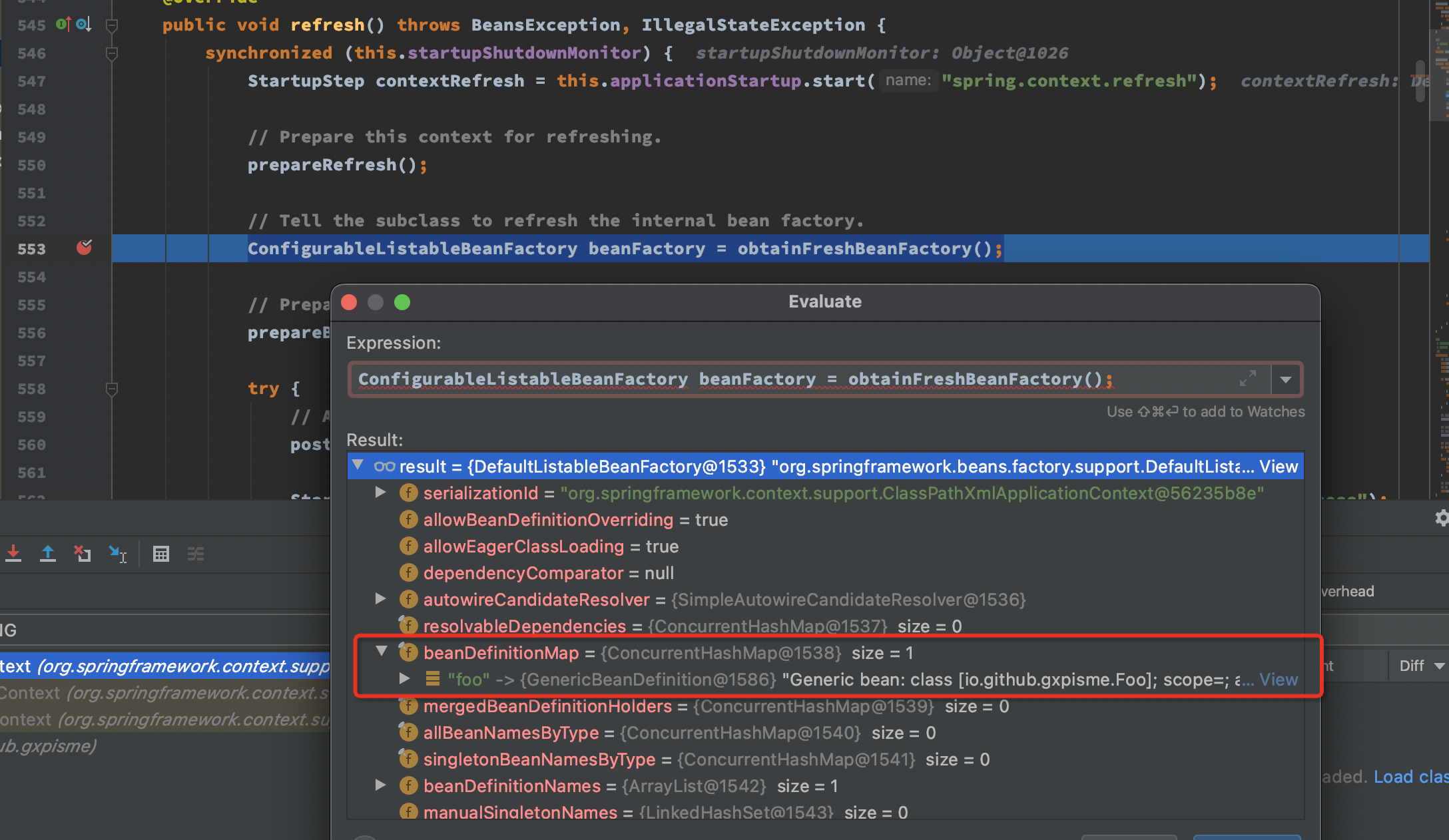The image size is (1449, 840).
Task: Click the Drop Frame icon
Action: (83, 554)
